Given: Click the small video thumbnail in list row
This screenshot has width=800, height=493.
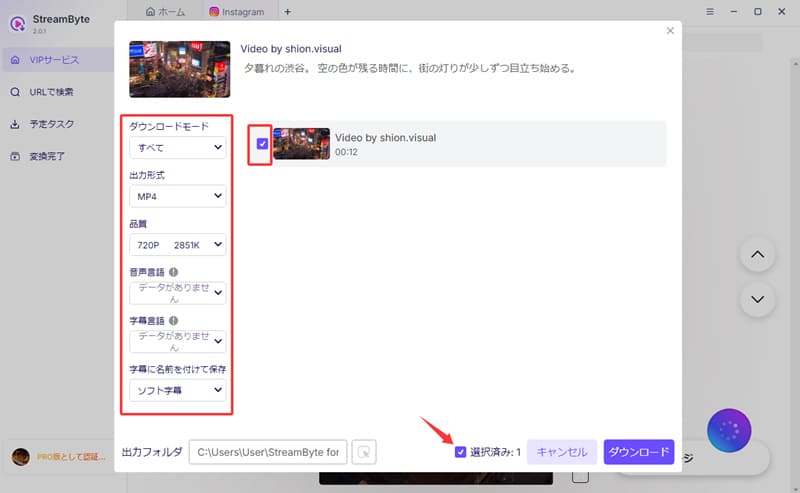Looking at the screenshot, I should (x=302, y=144).
